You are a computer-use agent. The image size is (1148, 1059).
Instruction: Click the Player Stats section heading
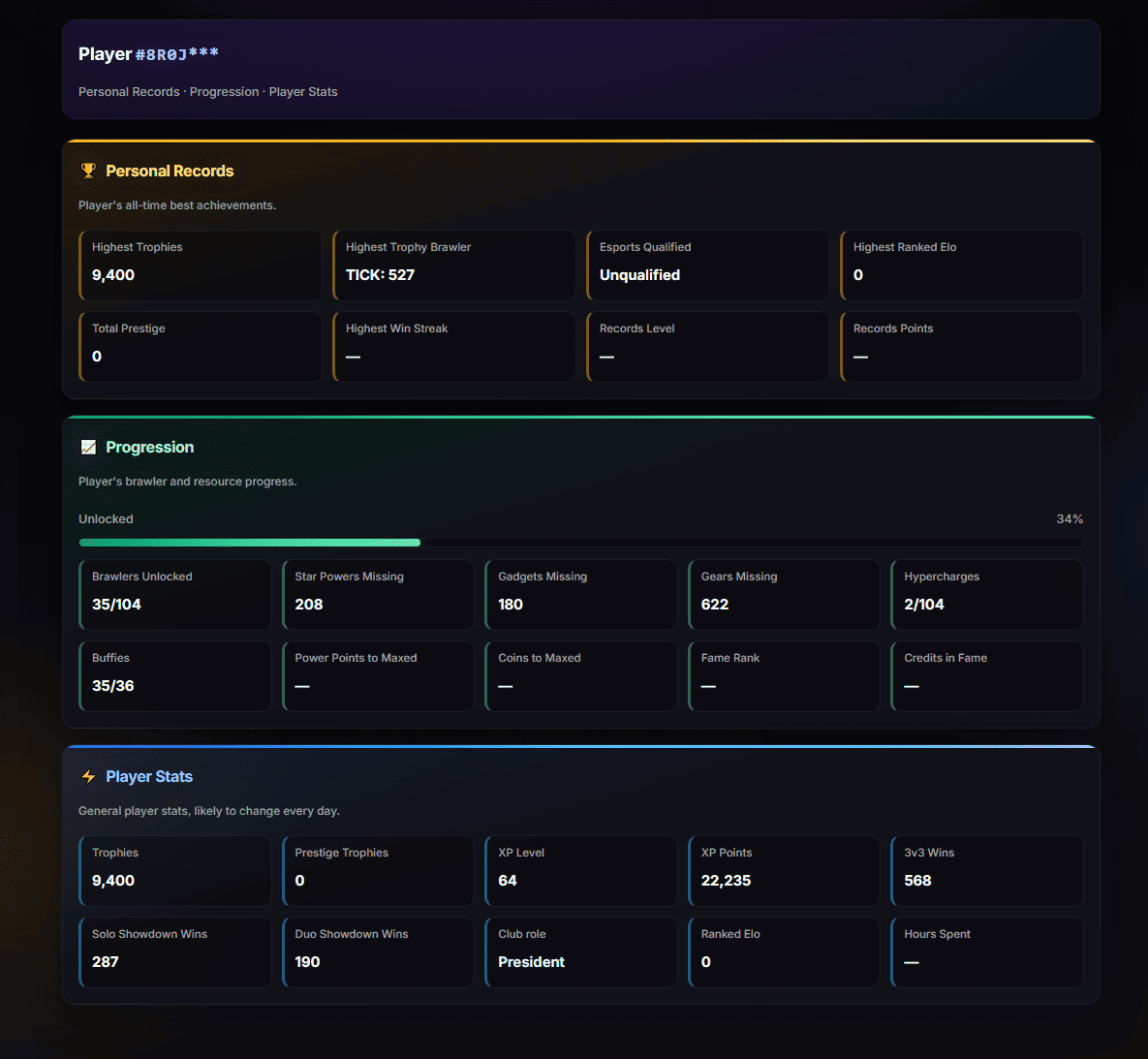coord(149,776)
